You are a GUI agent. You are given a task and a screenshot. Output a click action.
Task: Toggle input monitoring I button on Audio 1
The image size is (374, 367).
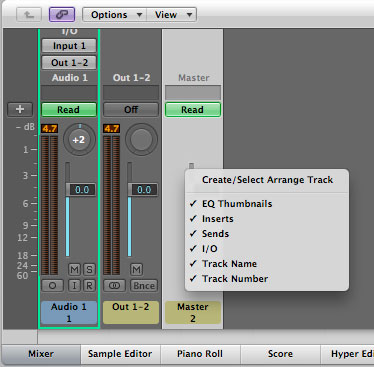click(x=74, y=286)
